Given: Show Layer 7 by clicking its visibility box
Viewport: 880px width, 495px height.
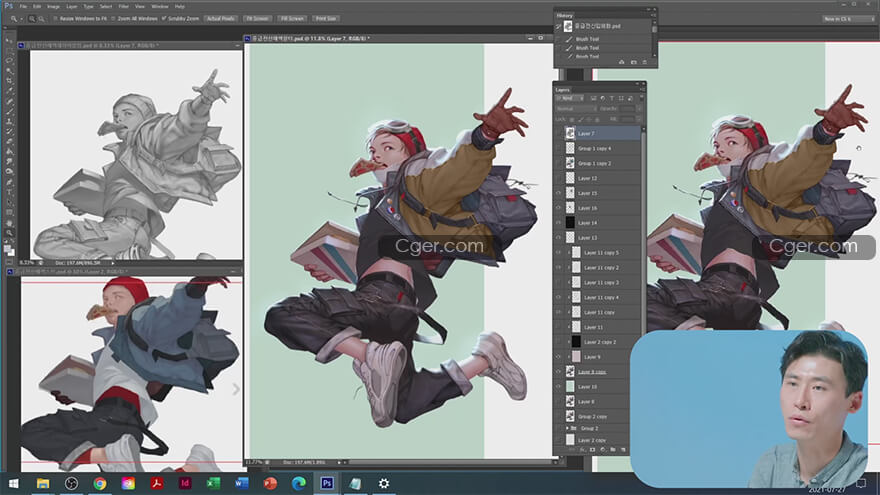Looking at the screenshot, I should pyautogui.click(x=558, y=134).
